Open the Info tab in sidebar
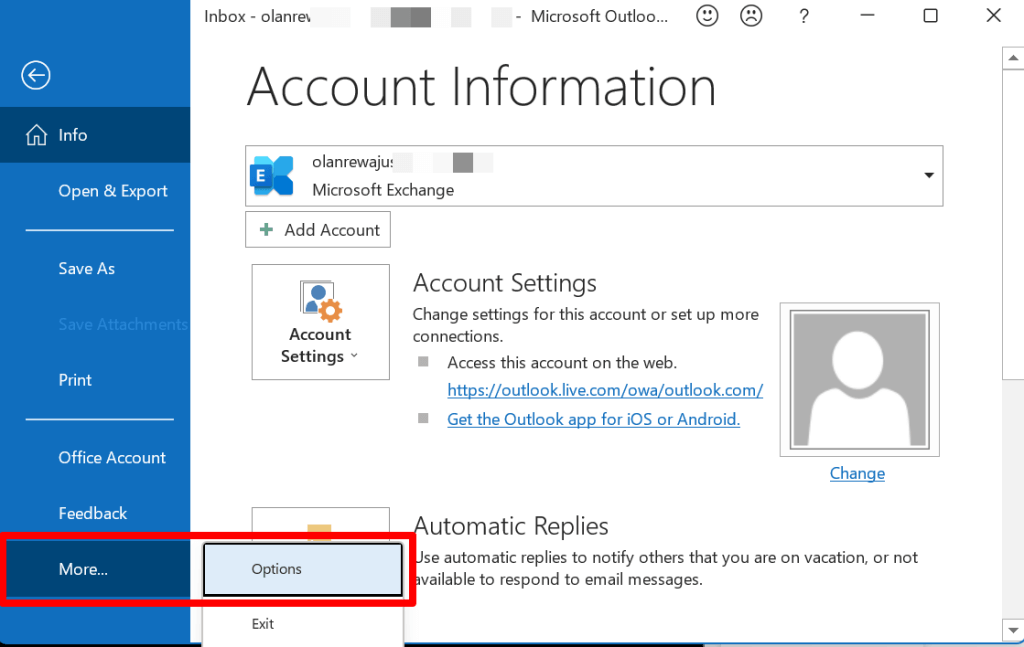 (72, 135)
